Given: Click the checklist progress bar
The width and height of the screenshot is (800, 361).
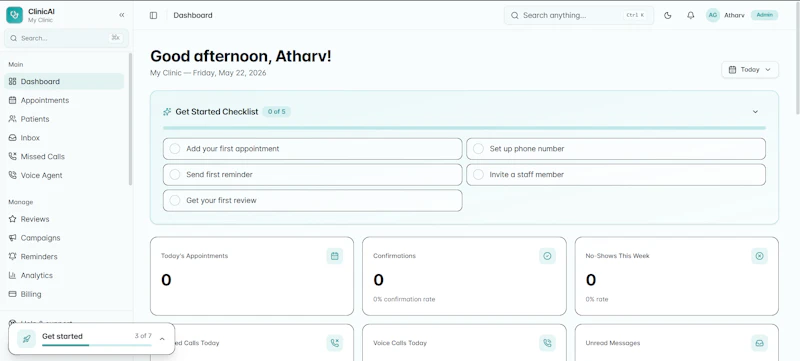Looking at the screenshot, I should pyautogui.click(x=464, y=128).
